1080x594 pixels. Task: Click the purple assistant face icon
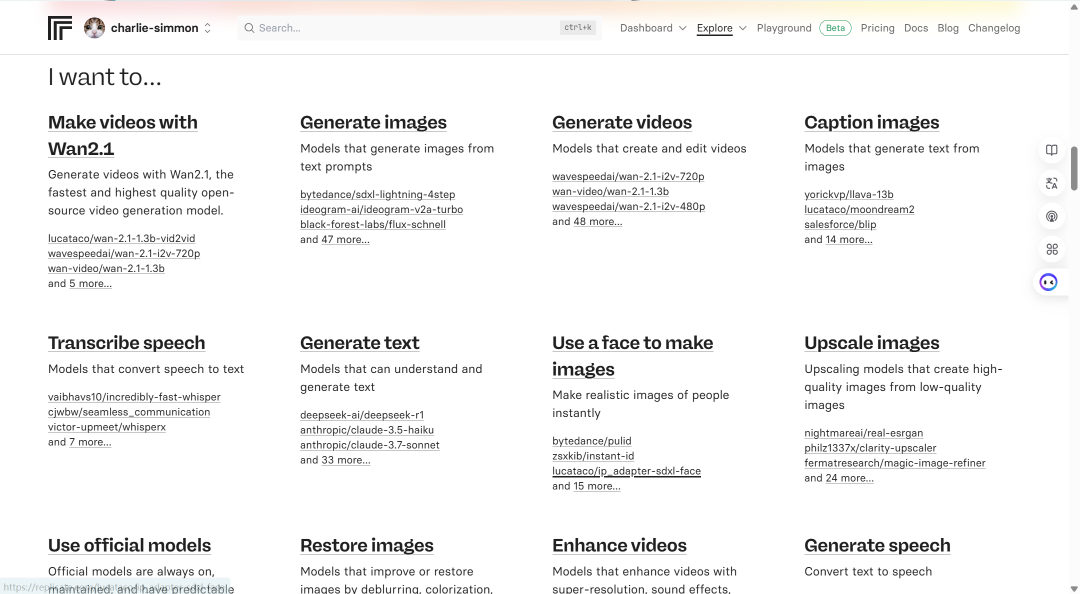pos(1048,282)
